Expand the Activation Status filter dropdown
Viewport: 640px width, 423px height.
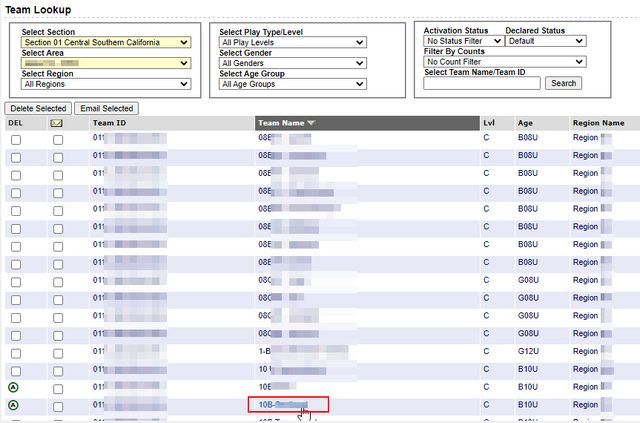tap(461, 41)
